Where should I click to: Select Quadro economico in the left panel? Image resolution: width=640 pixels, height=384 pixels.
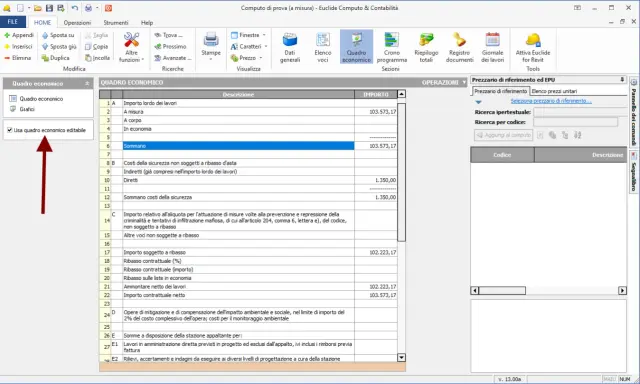pyautogui.click(x=41, y=99)
